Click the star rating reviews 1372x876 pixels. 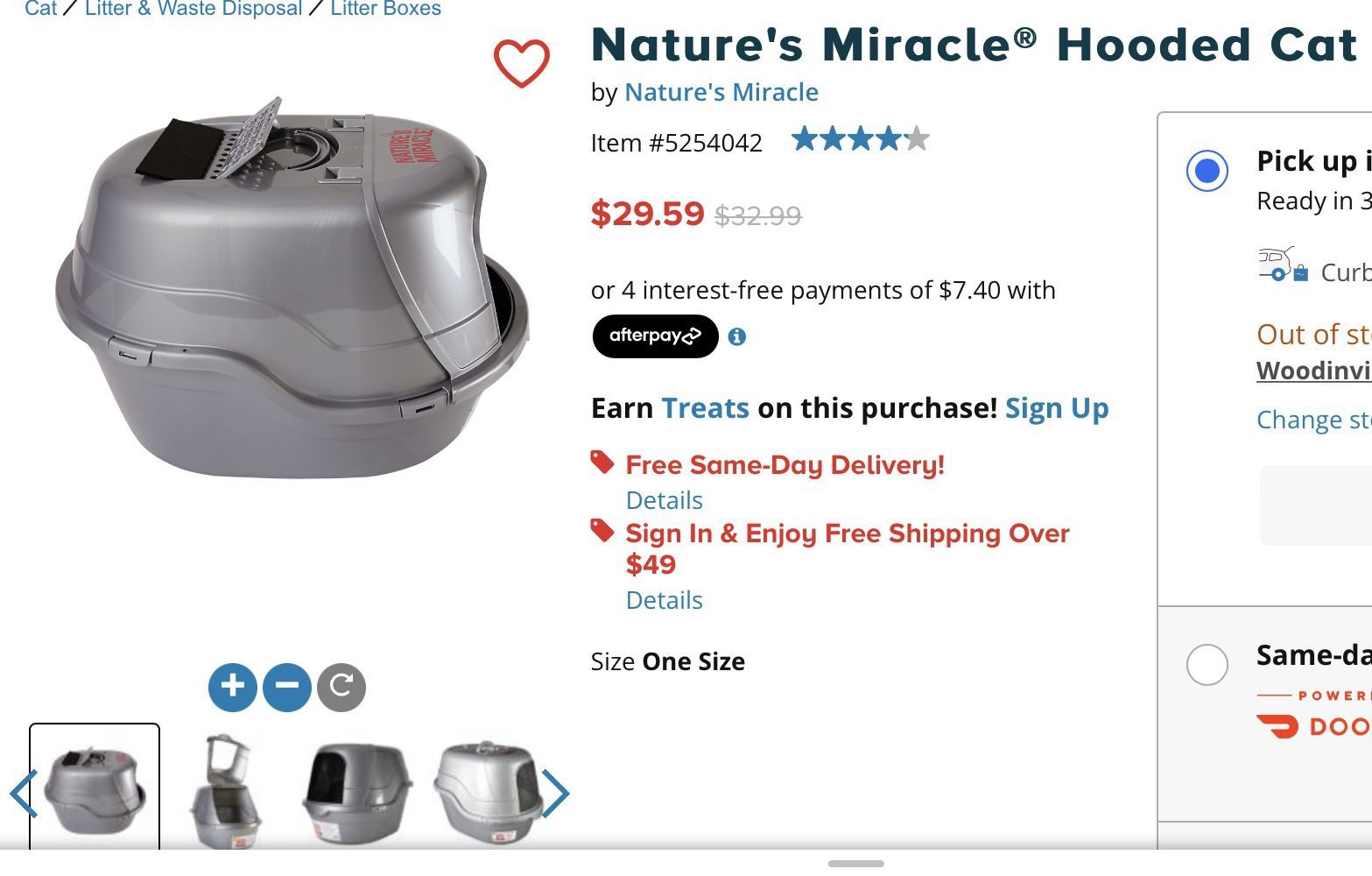click(861, 139)
